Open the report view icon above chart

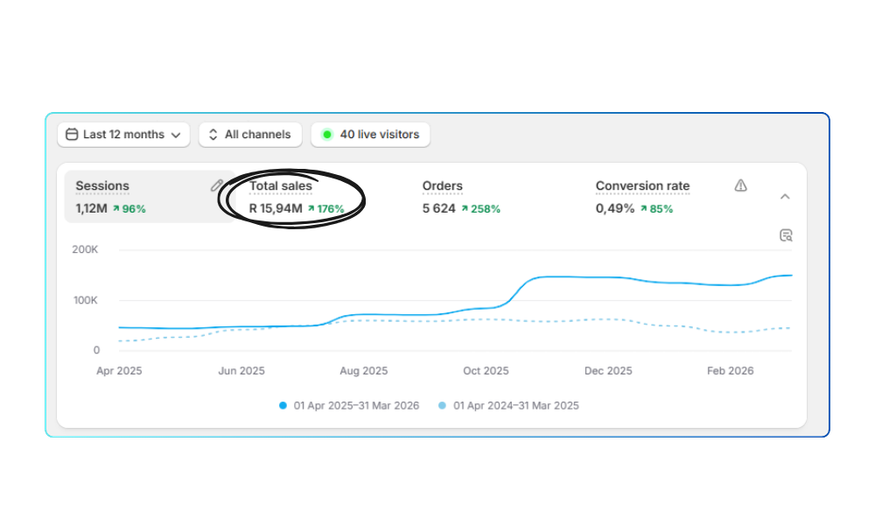coord(786,235)
